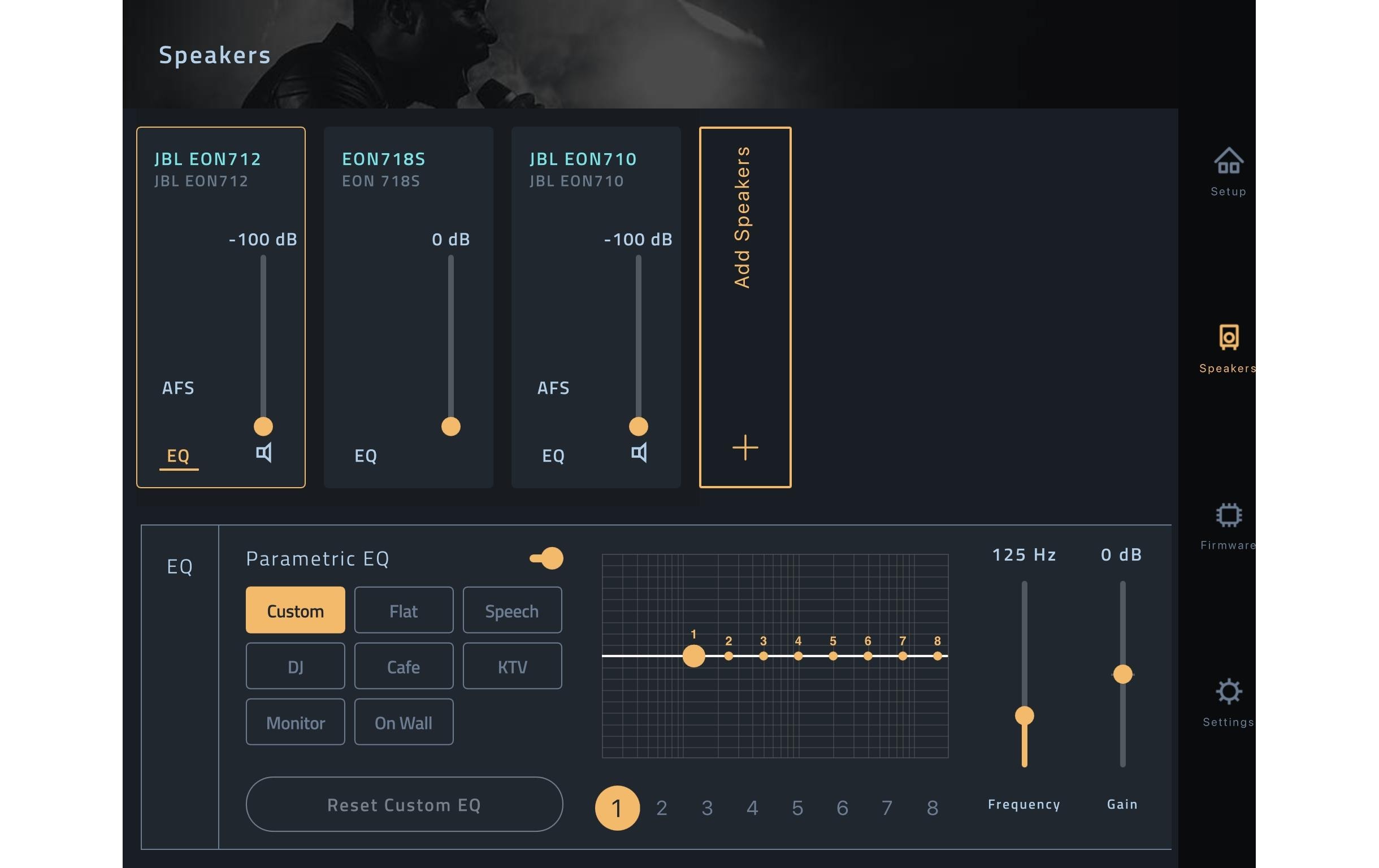
Task: Choose the On Wall EQ preset
Action: 404,722
